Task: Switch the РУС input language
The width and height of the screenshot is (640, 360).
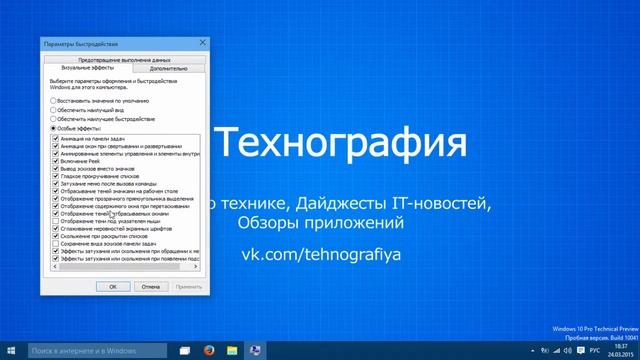Action: pos(595,351)
